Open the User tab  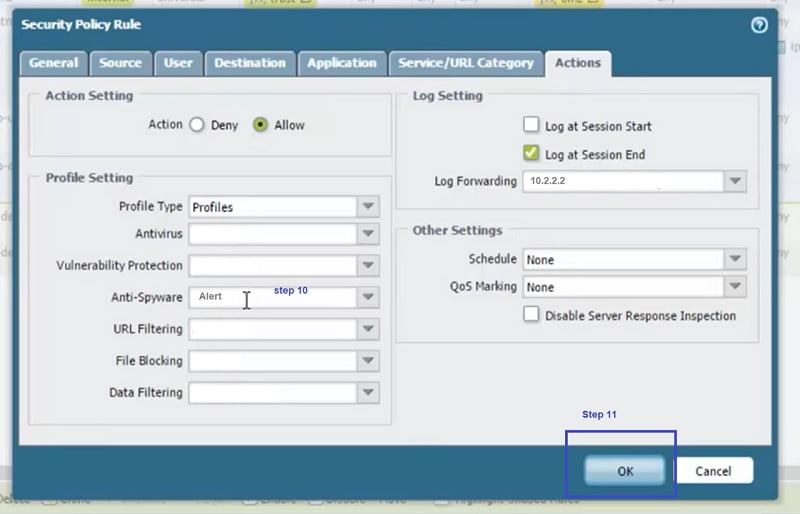178,63
